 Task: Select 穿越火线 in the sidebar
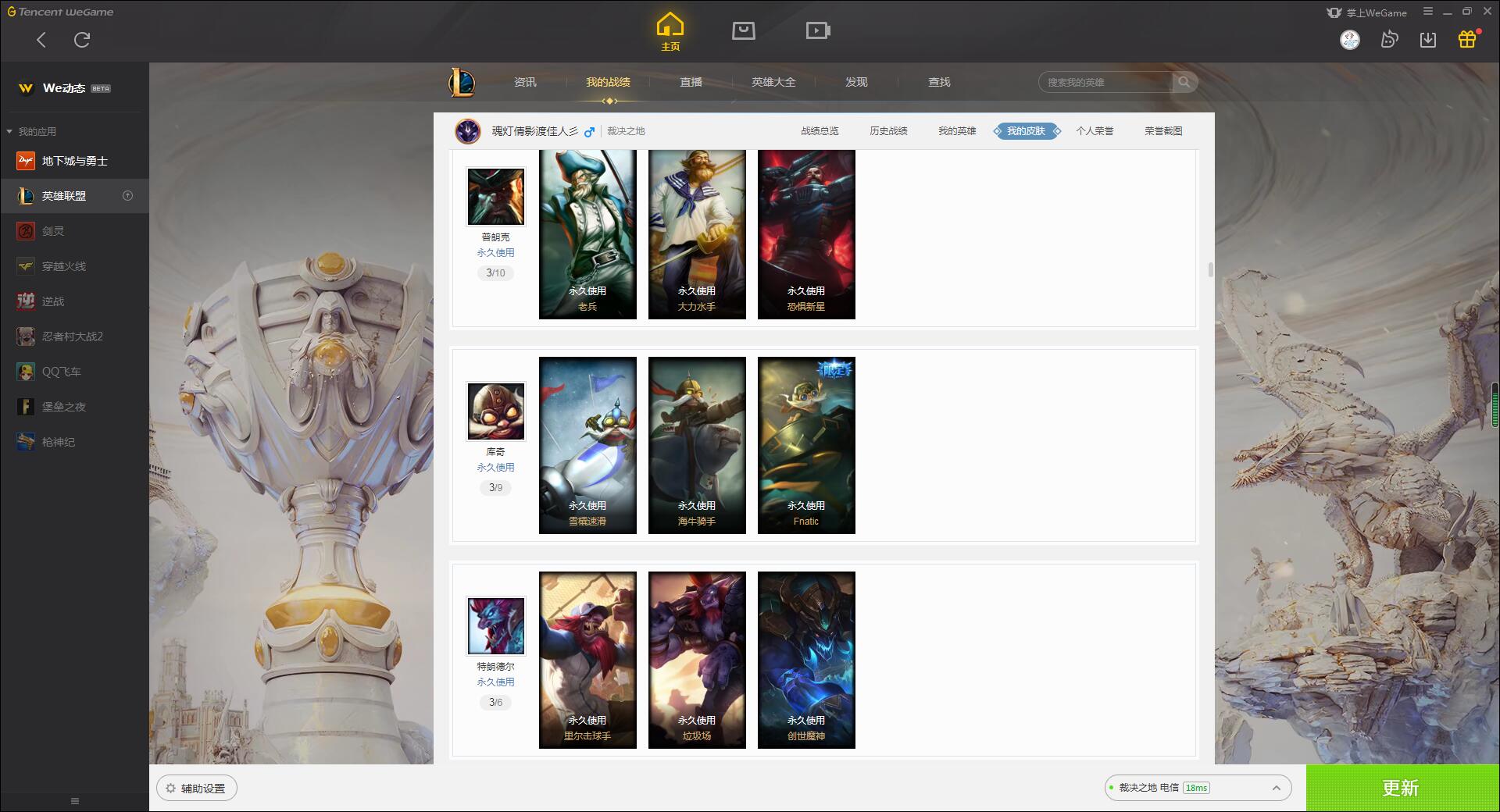pyautogui.click(x=74, y=266)
